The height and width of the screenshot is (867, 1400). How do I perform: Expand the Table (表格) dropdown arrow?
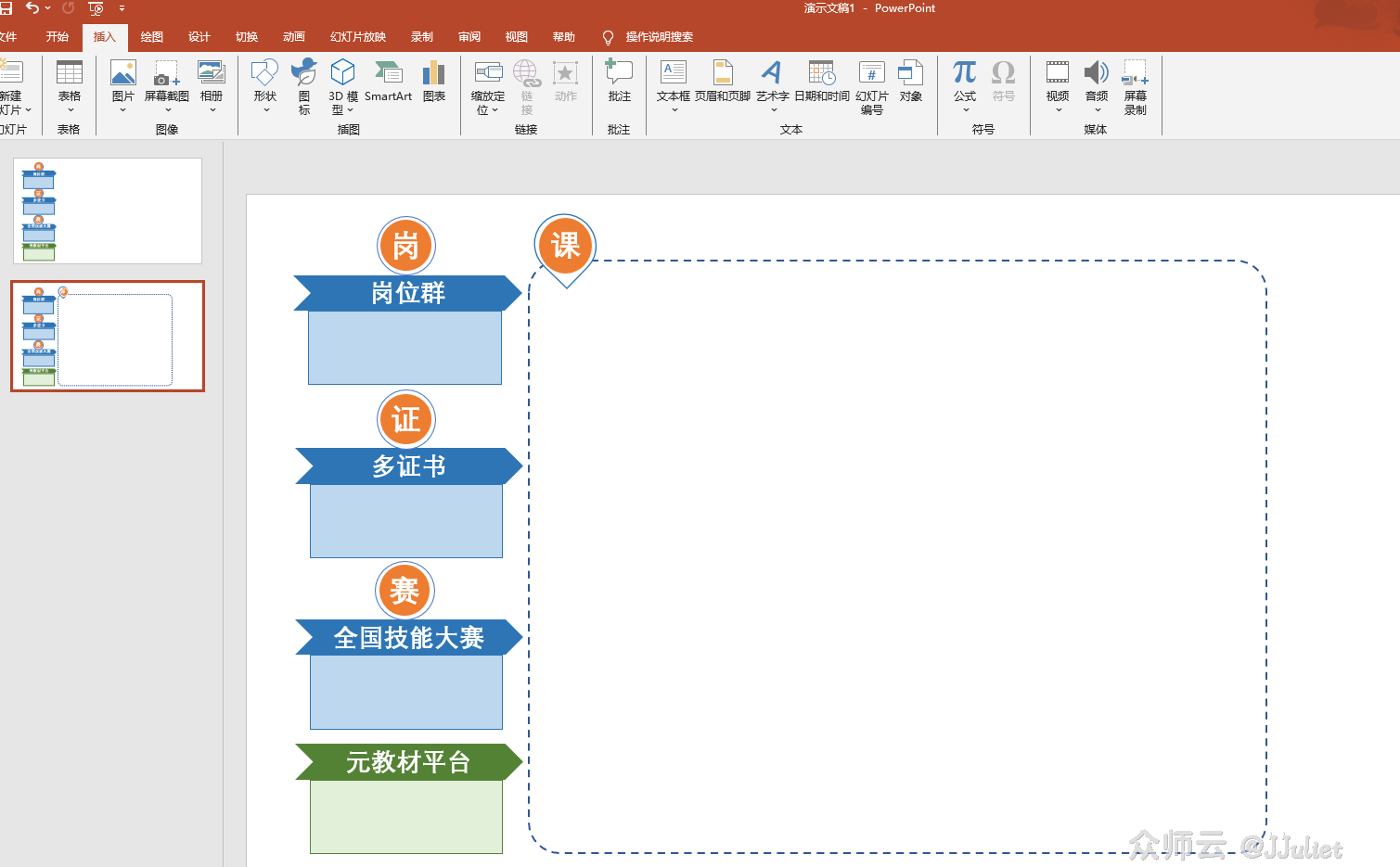point(71,110)
